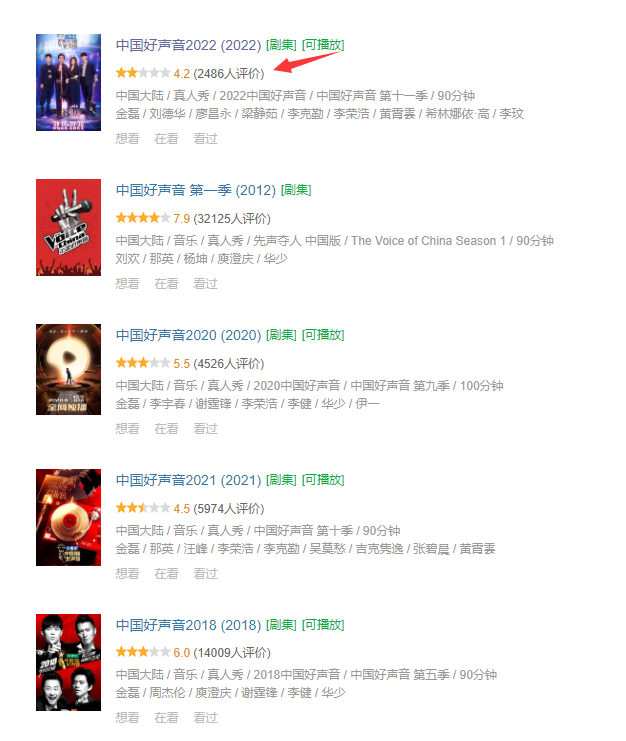
Task: Mark 中国好声音 第一季 as 看过
Action: pyautogui.click(x=205, y=284)
